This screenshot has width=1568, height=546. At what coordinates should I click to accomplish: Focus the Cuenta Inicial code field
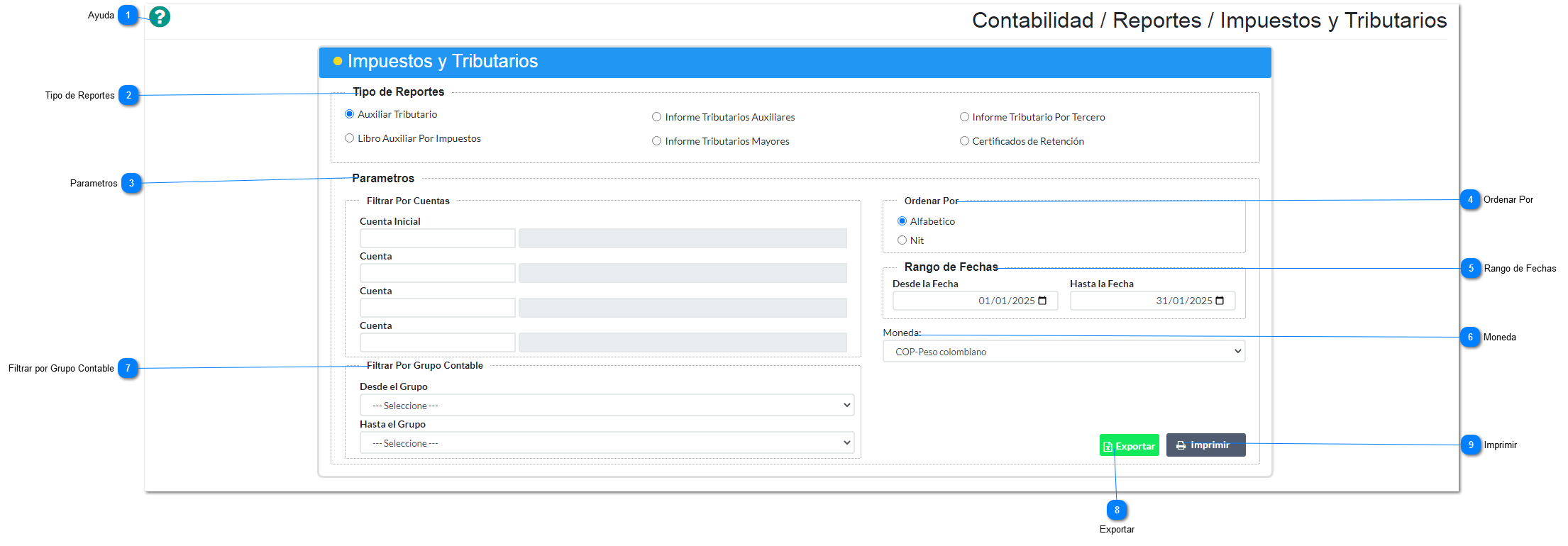pyautogui.click(x=437, y=238)
